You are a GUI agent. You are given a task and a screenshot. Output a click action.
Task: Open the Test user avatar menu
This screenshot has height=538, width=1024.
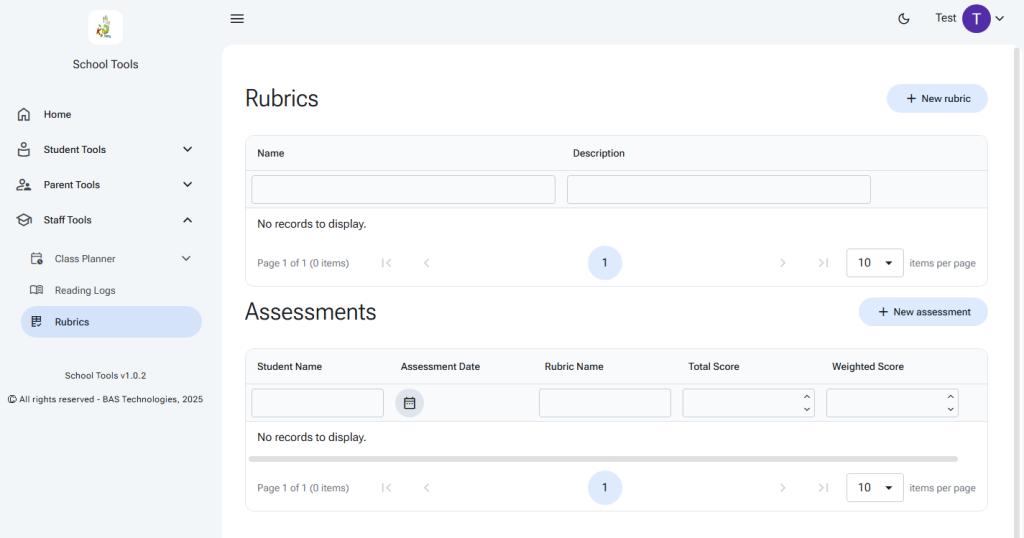(976, 19)
